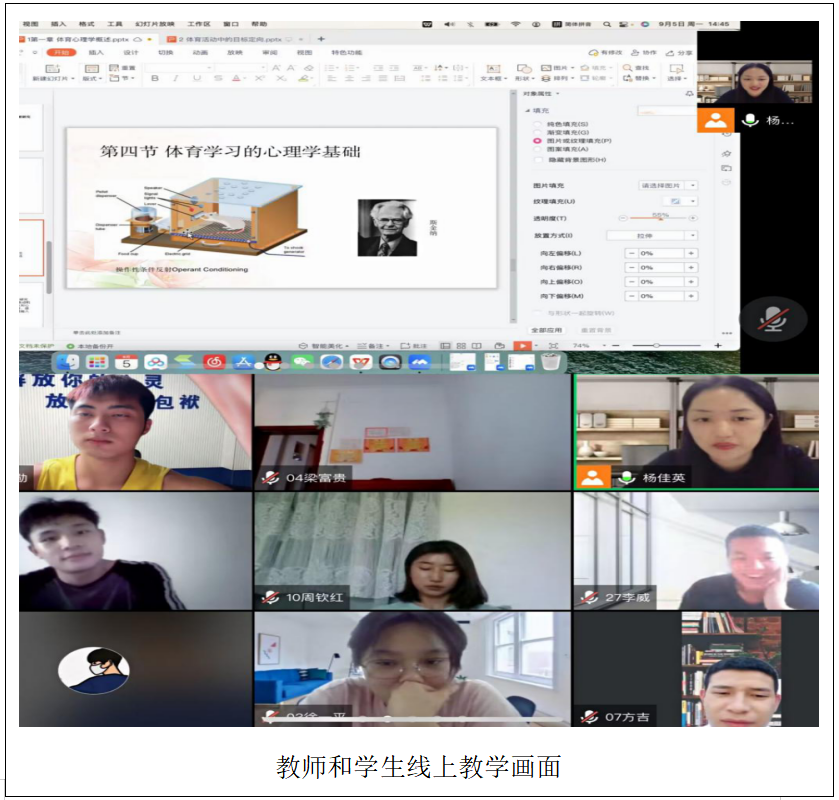Click the Italic formatting icon
The image size is (839, 800).
pos(176,78)
